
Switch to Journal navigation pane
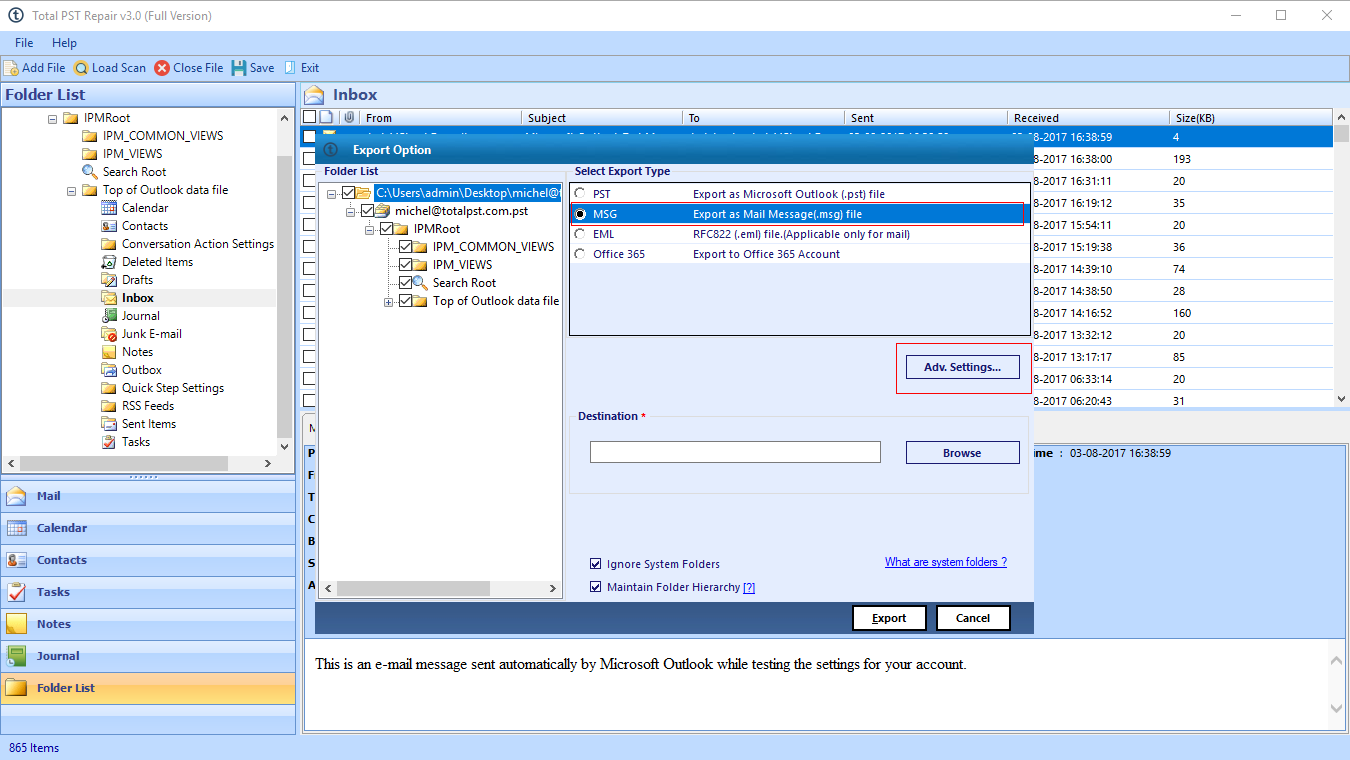(148, 656)
